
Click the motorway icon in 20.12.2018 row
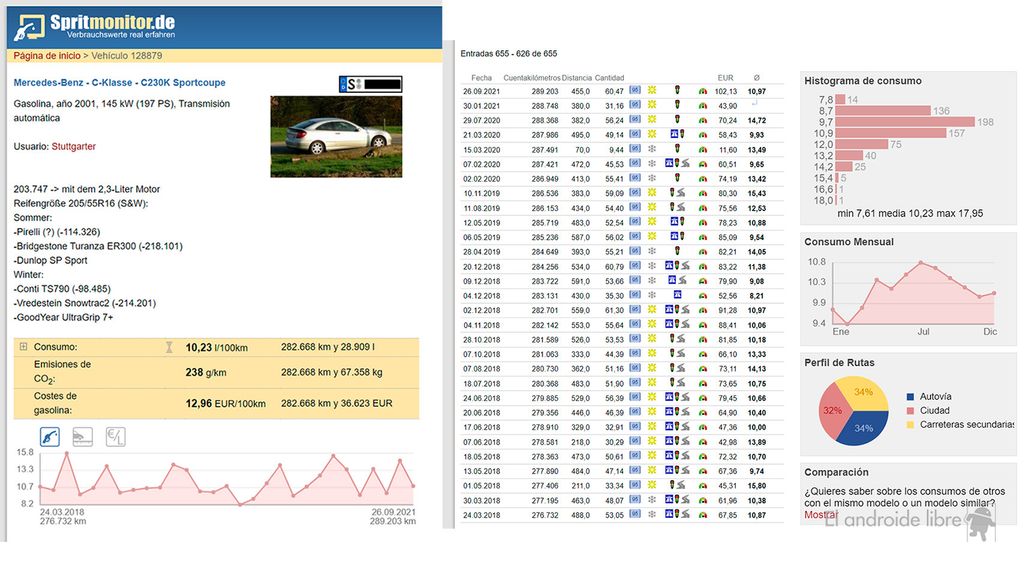(x=669, y=266)
